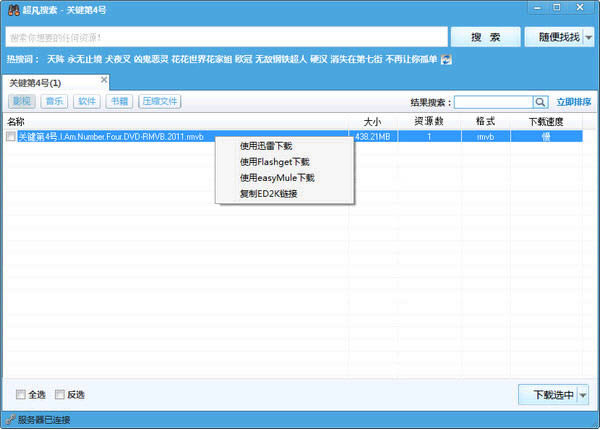This screenshot has height=430, width=600.
Task: Select 复制ED2K链接 menu entry
Action: coord(268,193)
